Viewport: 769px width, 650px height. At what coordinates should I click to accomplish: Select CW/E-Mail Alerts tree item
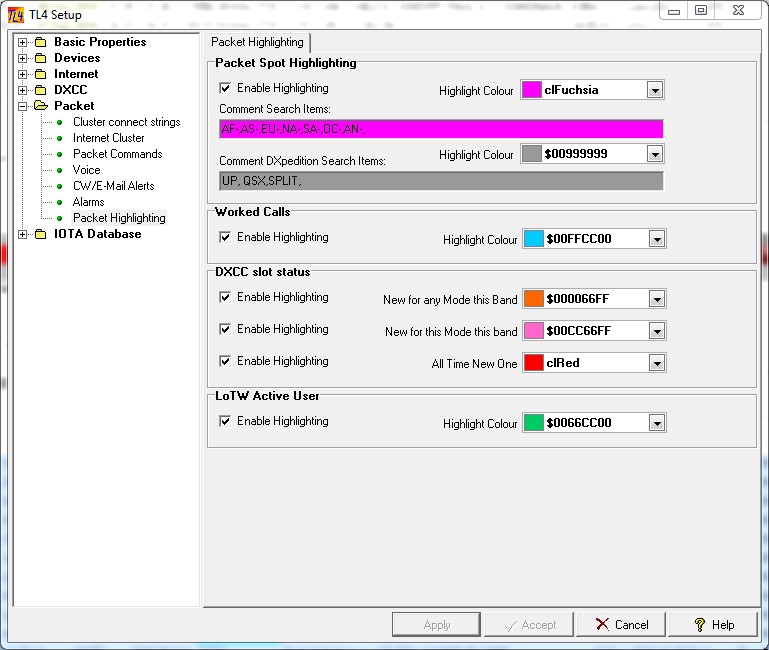pyautogui.click(x=114, y=186)
